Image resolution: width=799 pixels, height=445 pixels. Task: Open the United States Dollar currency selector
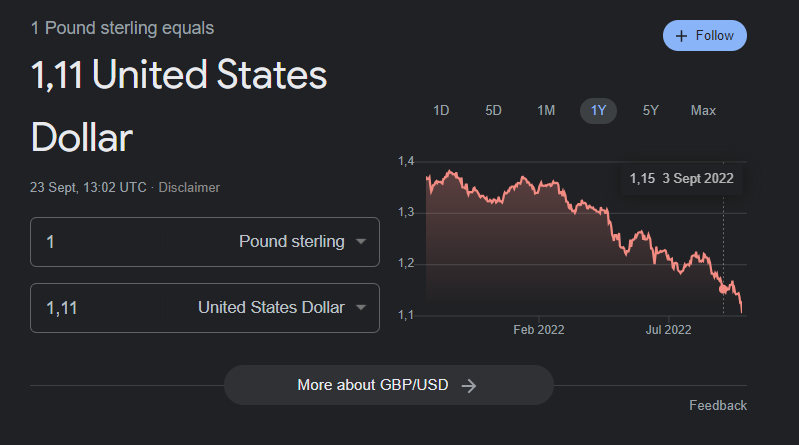pyautogui.click(x=271, y=307)
